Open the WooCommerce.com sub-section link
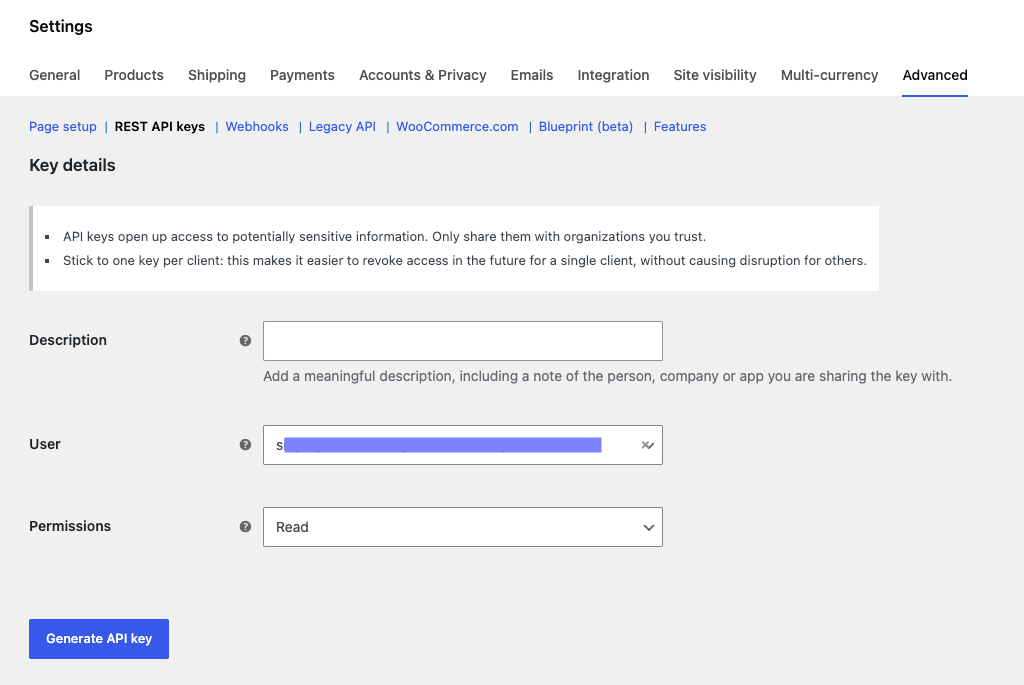Screen dimensions: 1024x685 coord(457,127)
